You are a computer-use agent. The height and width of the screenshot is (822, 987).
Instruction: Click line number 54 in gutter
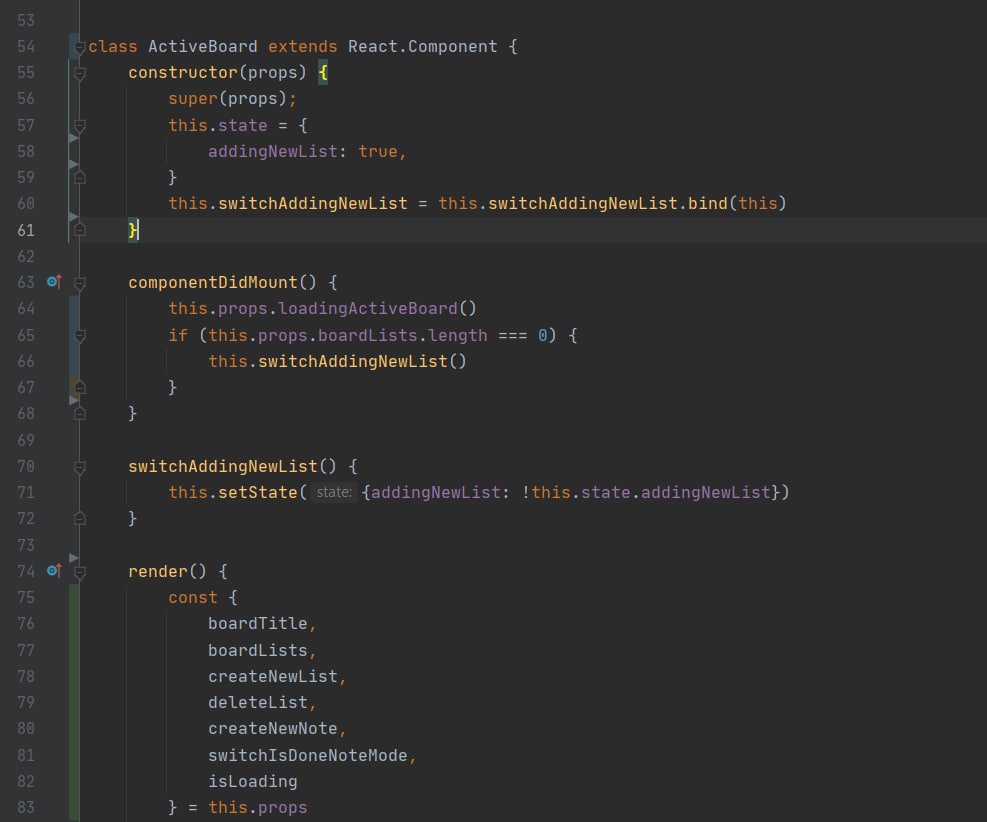coord(26,47)
